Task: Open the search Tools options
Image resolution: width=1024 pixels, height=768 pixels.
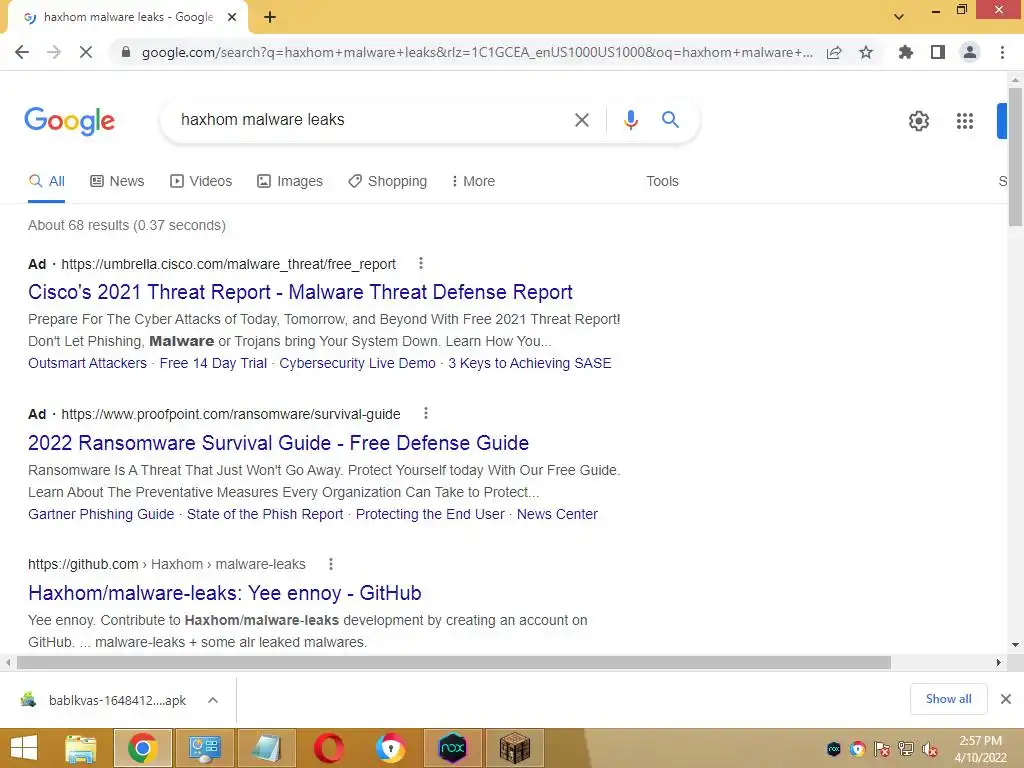Action: (662, 182)
